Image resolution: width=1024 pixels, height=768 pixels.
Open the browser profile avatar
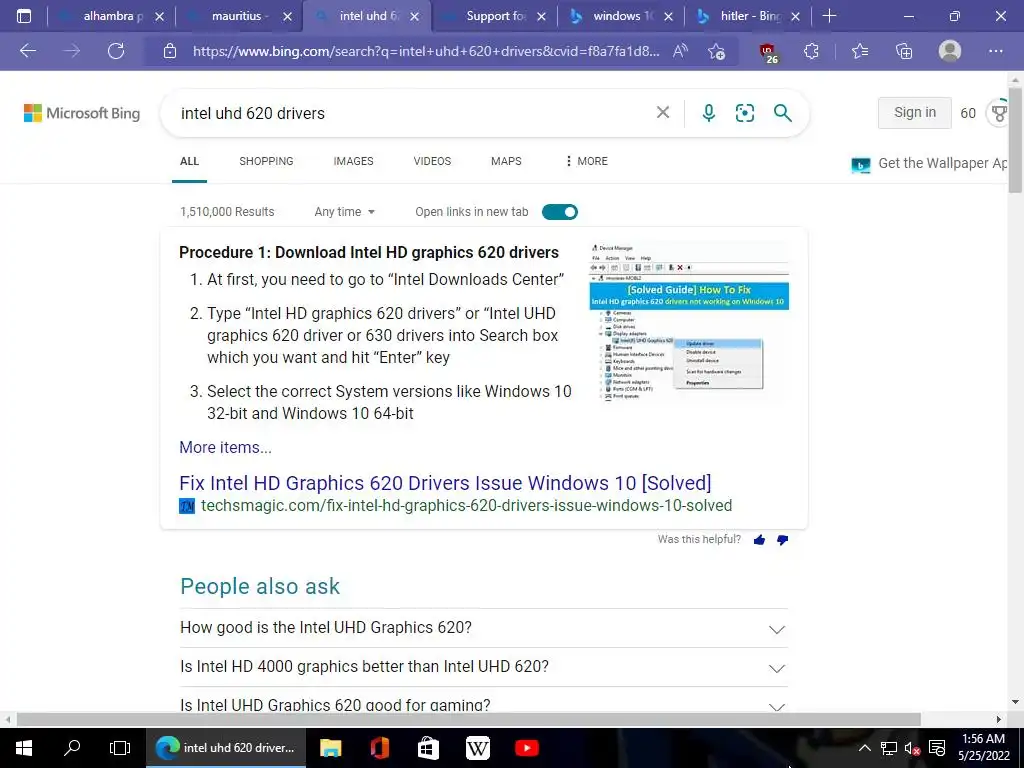950,51
